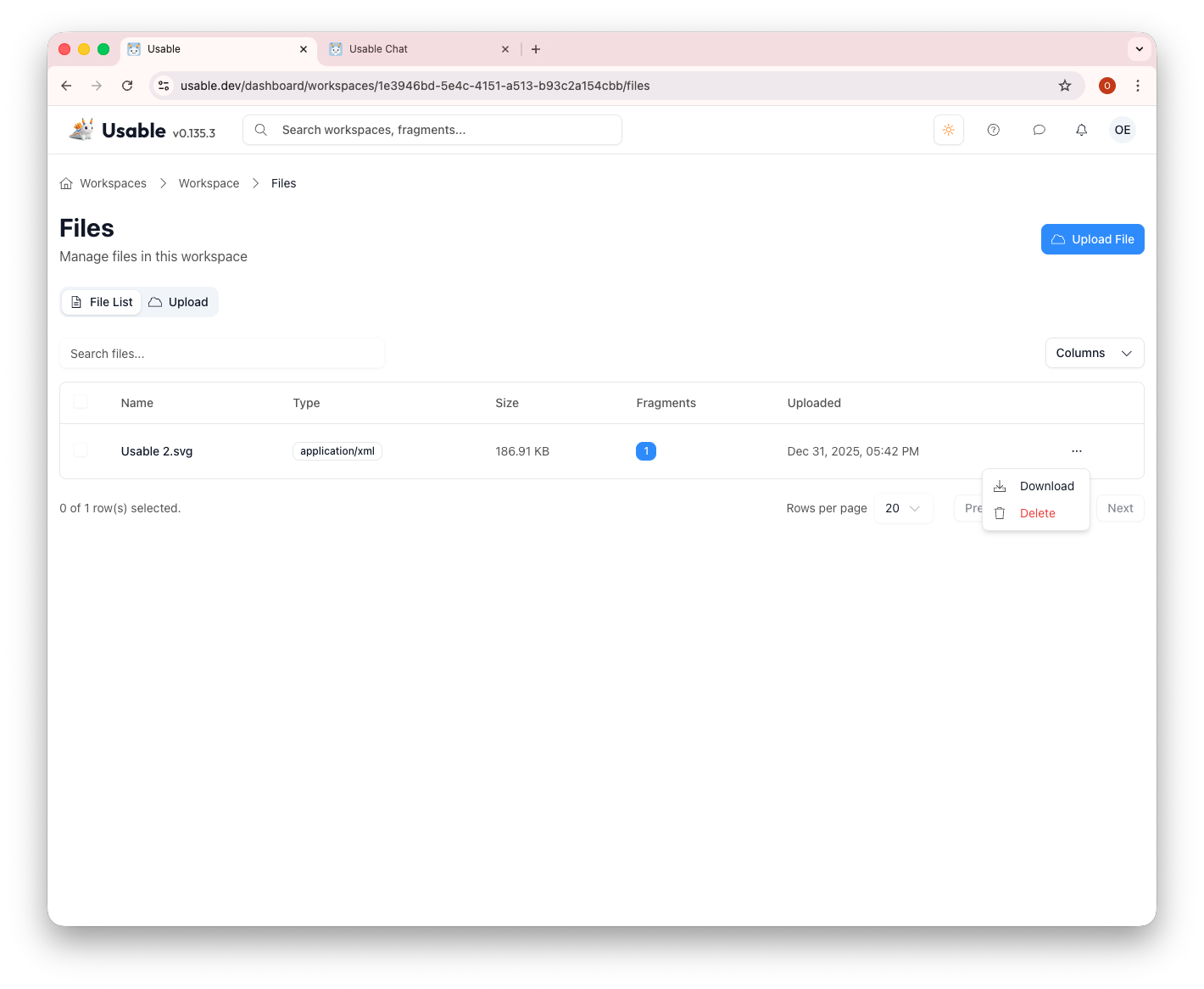Open the Columns dropdown
Screen dimensions: 1204x989
[1094, 353]
